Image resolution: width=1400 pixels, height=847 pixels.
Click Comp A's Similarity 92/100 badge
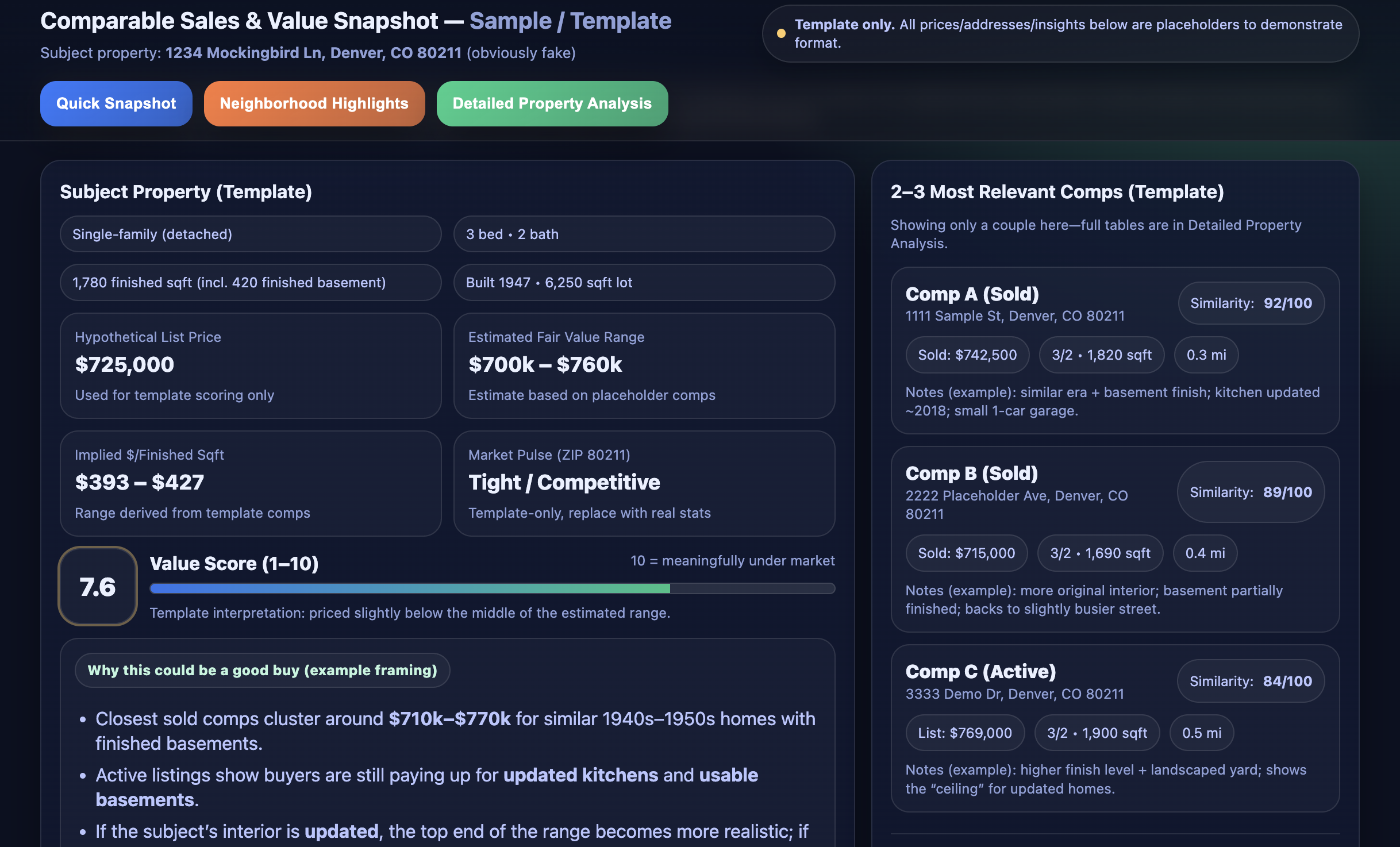[x=1252, y=303]
